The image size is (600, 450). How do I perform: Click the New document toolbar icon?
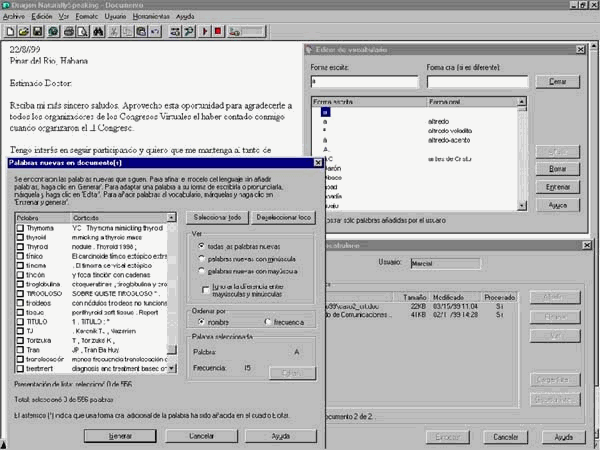click(10, 31)
